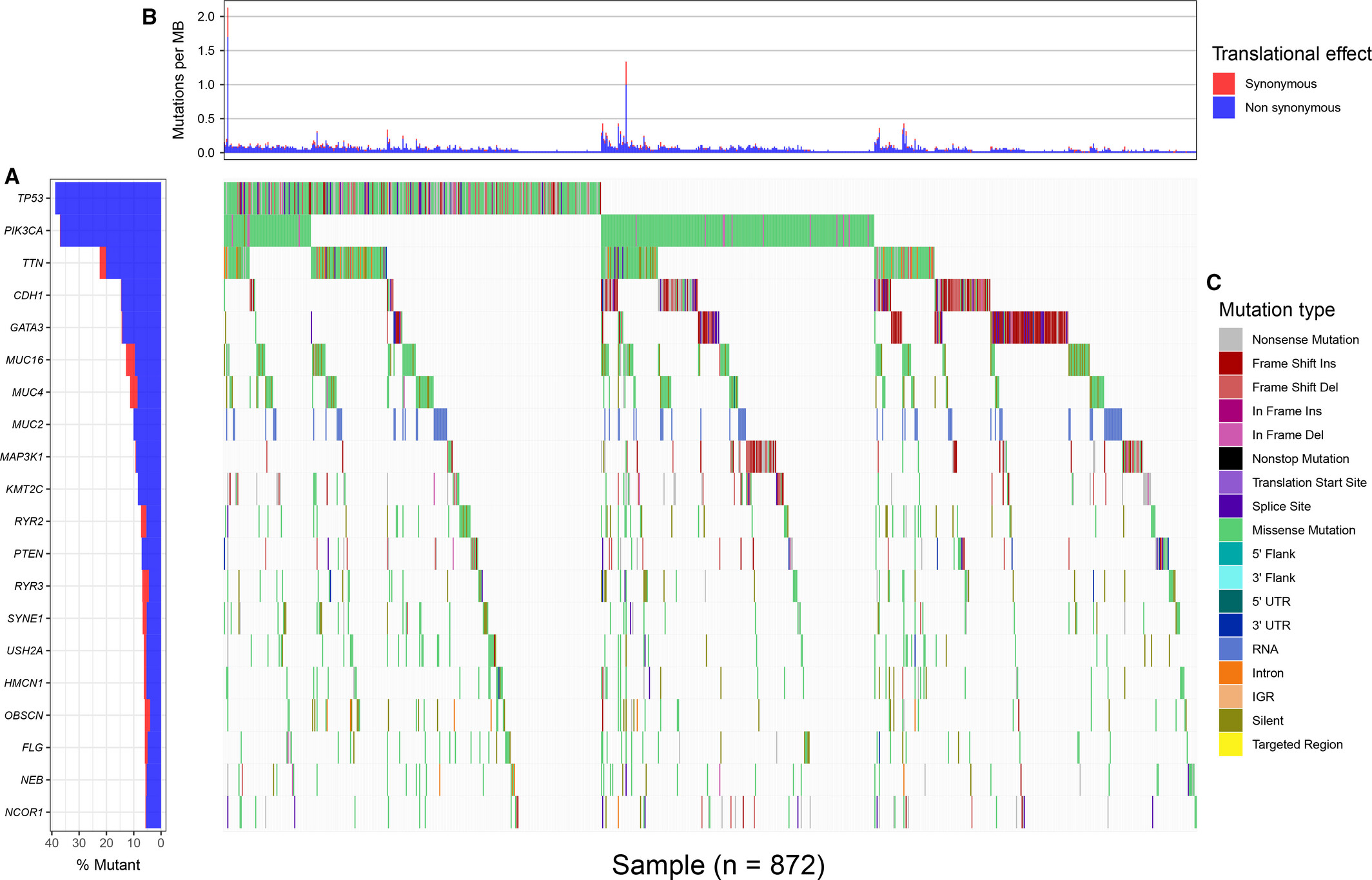Select the Frame Shift Del swatch
Image resolution: width=1372 pixels, height=880 pixels.
click(x=1230, y=387)
